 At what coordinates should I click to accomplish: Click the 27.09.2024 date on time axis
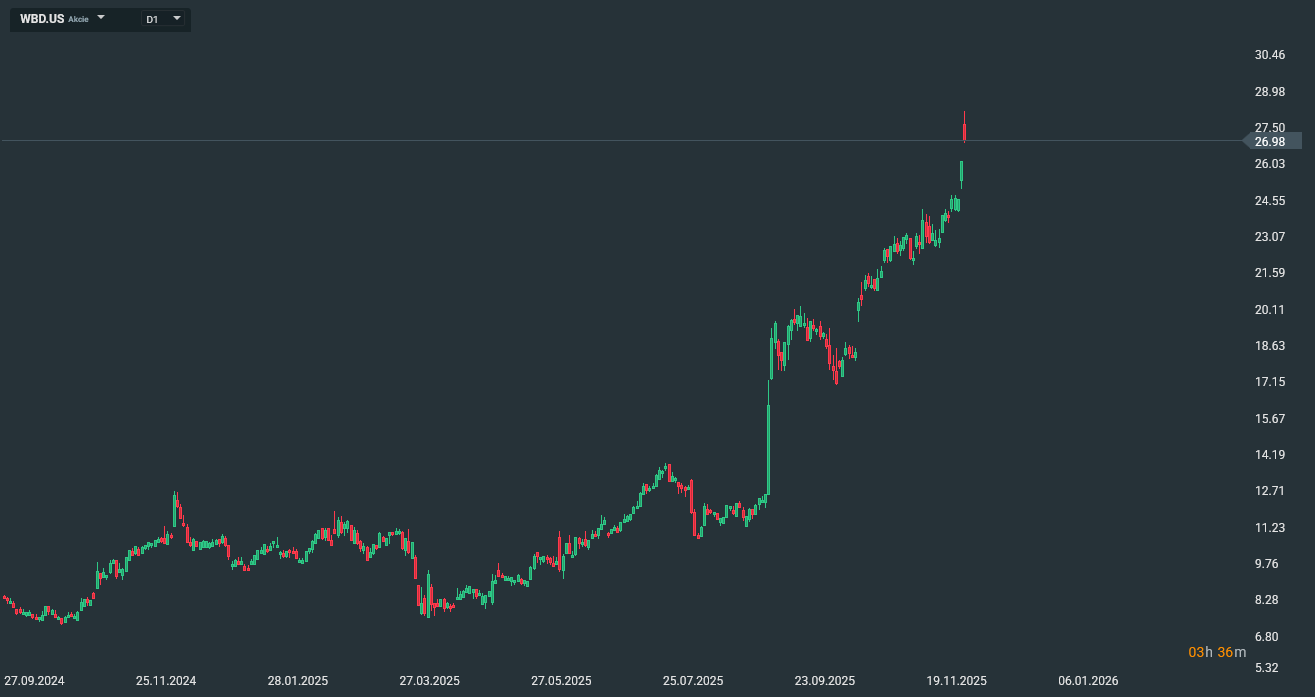tap(34, 681)
